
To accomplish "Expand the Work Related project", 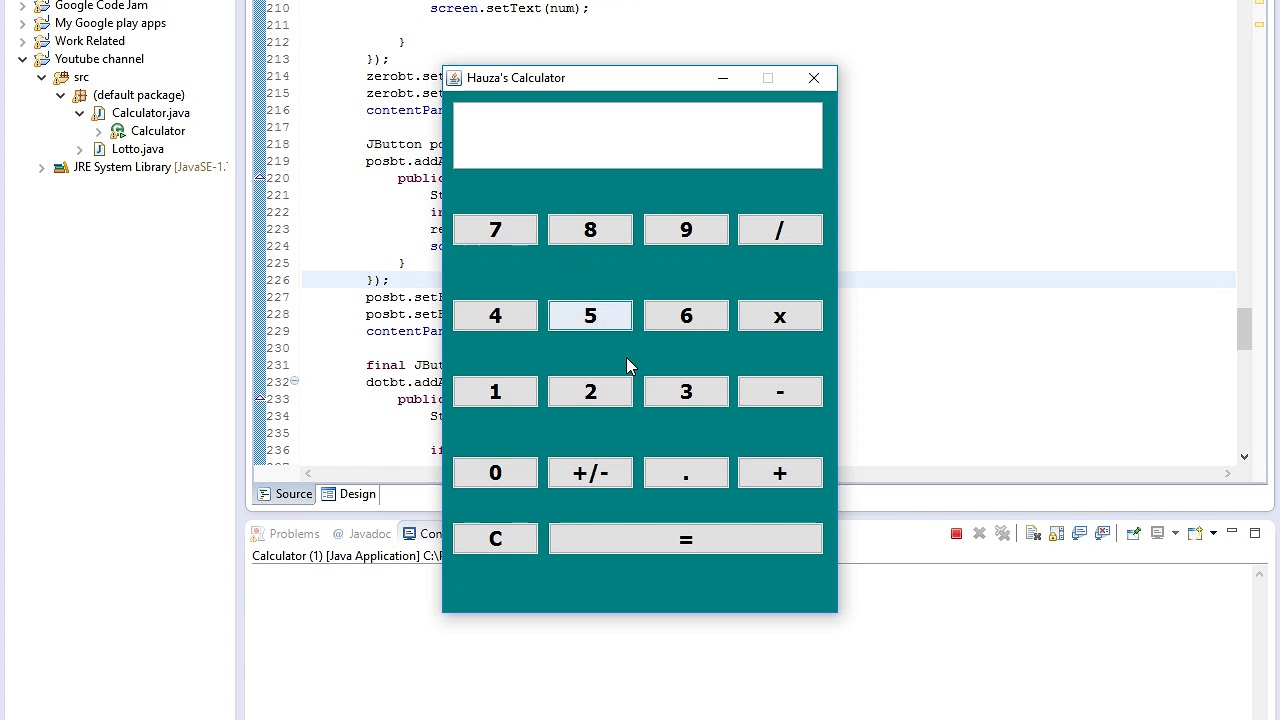I will click(x=23, y=41).
